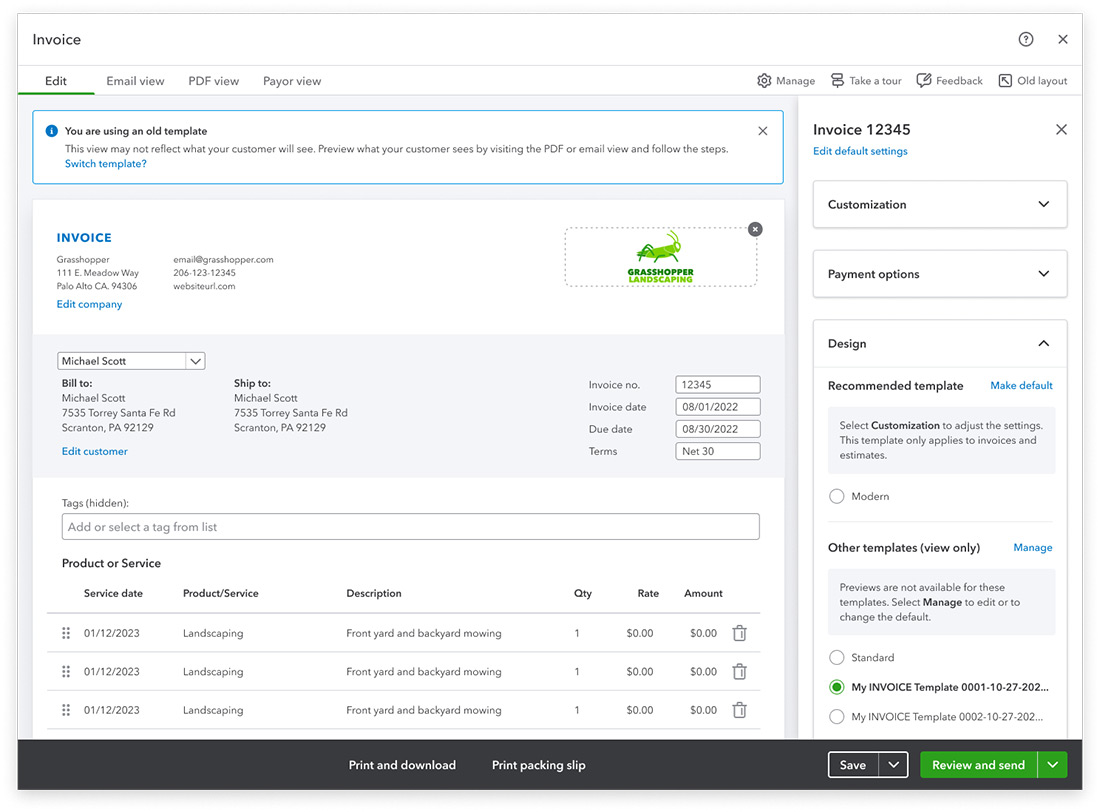The height and width of the screenshot is (812, 1100).
Task: Grab drag handle of third line item
Action: click(x=66, y=710)
